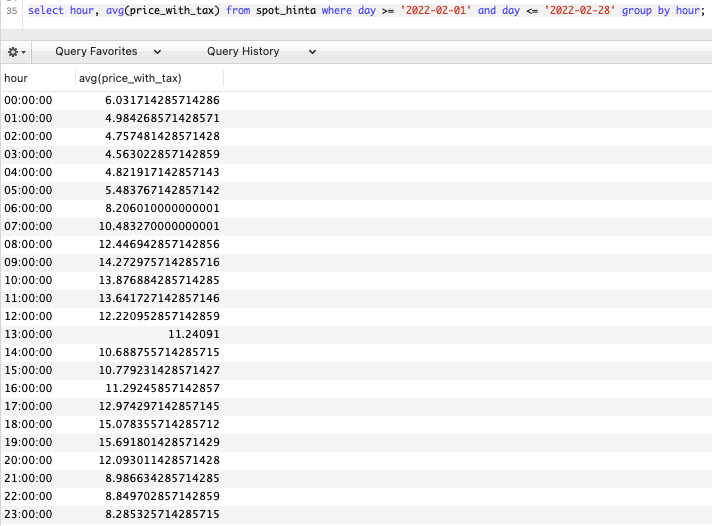
Task: Click line number 35 in the gutter
Action: [x=11, y=10]
